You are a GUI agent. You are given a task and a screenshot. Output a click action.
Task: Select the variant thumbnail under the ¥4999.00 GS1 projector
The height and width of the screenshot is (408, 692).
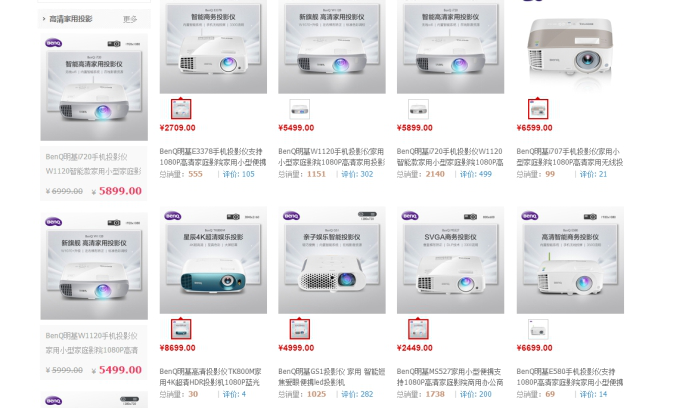[300, 329]
